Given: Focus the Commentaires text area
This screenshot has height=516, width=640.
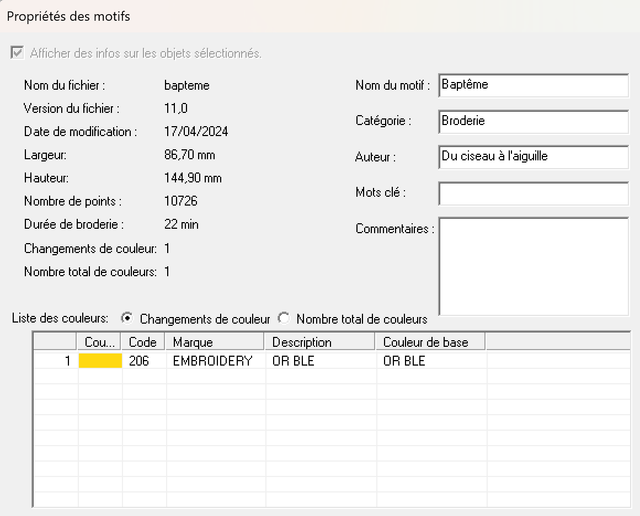Looking at the screenshot, I should (x=533, y=265).
